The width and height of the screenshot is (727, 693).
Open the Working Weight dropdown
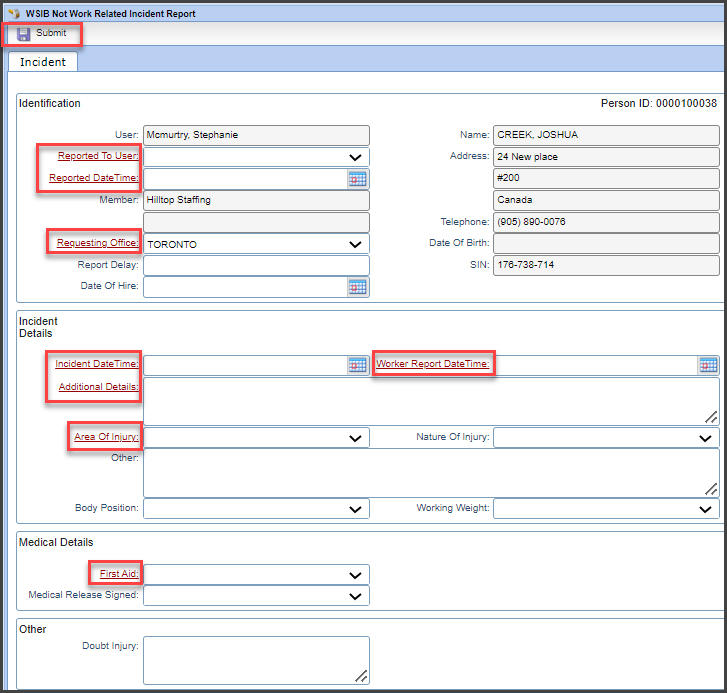click(705, 509)
